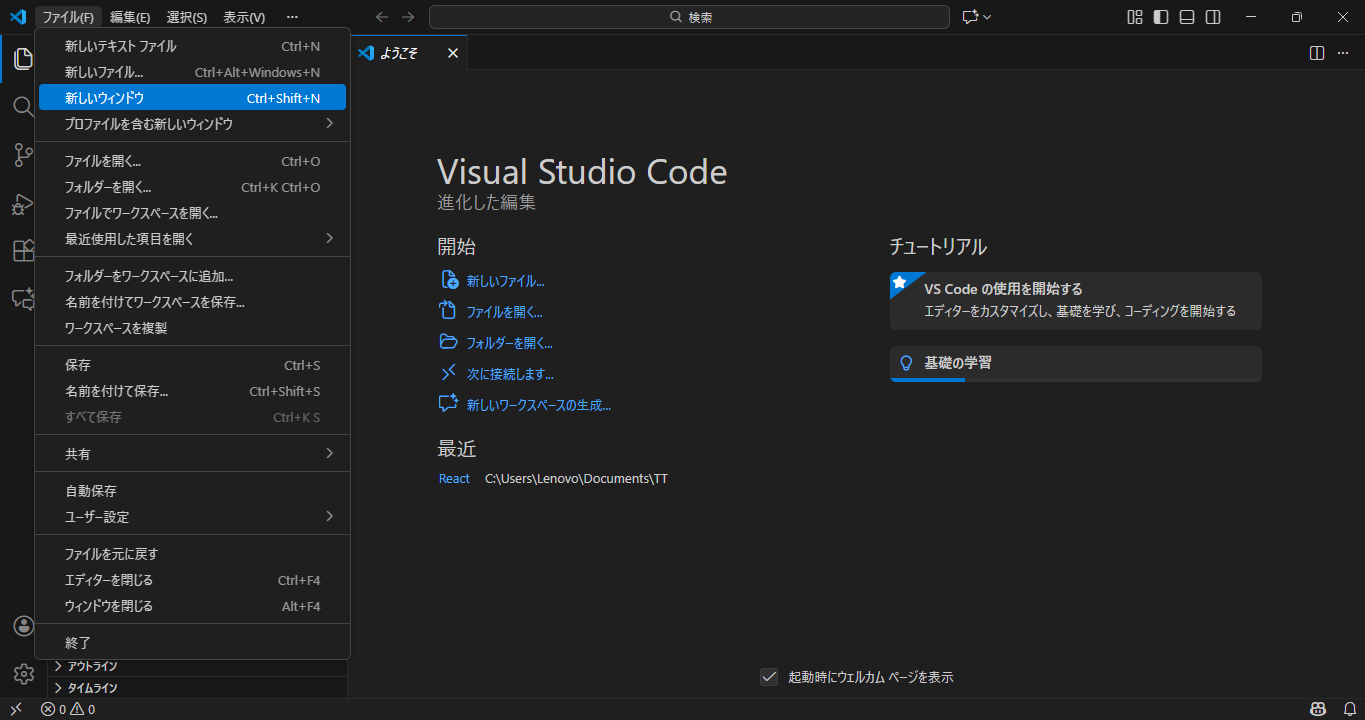Select ワークスペースを複製 menu entry
1365x720 pixels.
tap(192, 328)
